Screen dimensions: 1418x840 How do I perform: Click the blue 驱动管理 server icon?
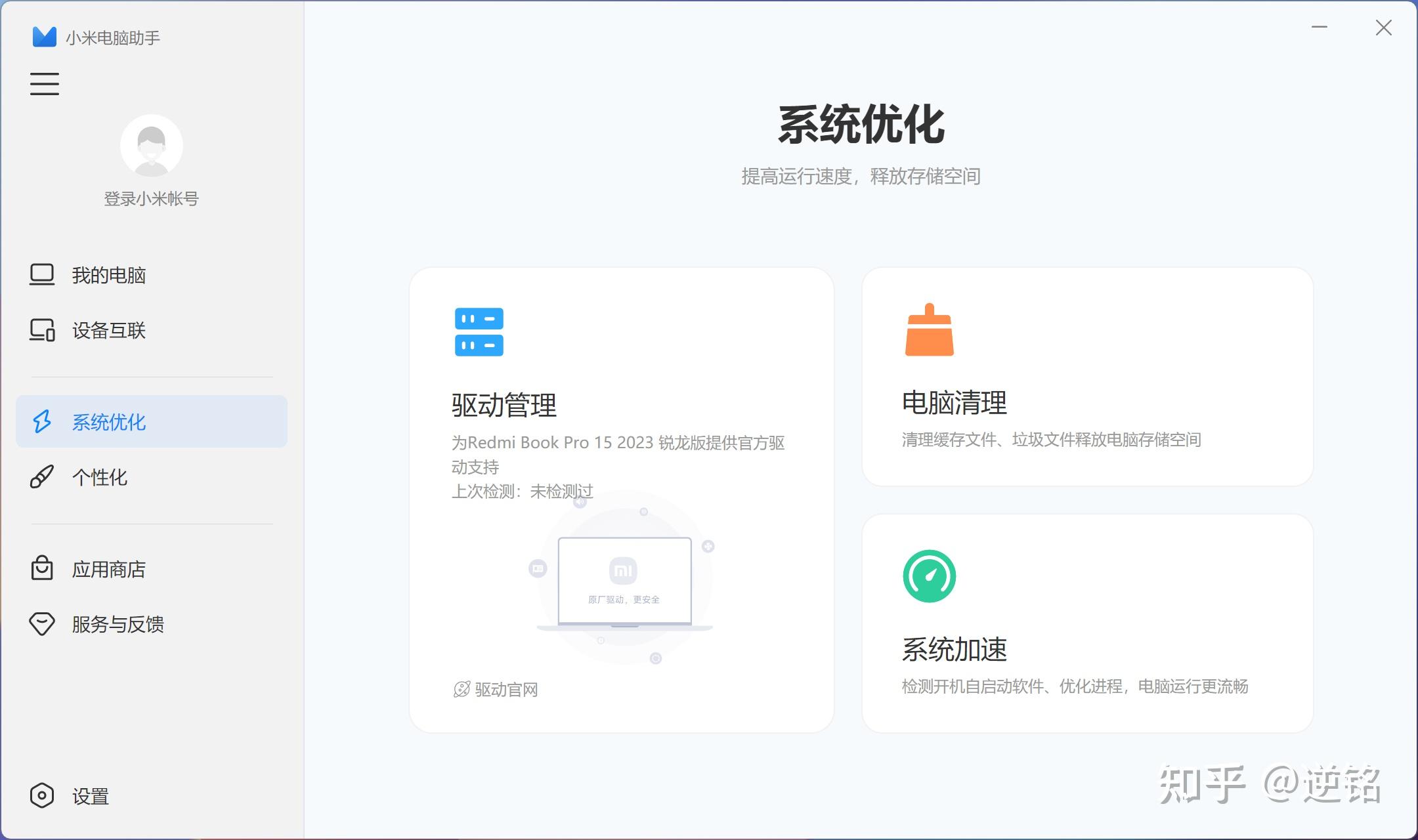pyautogui.click(x=479, y=332)
